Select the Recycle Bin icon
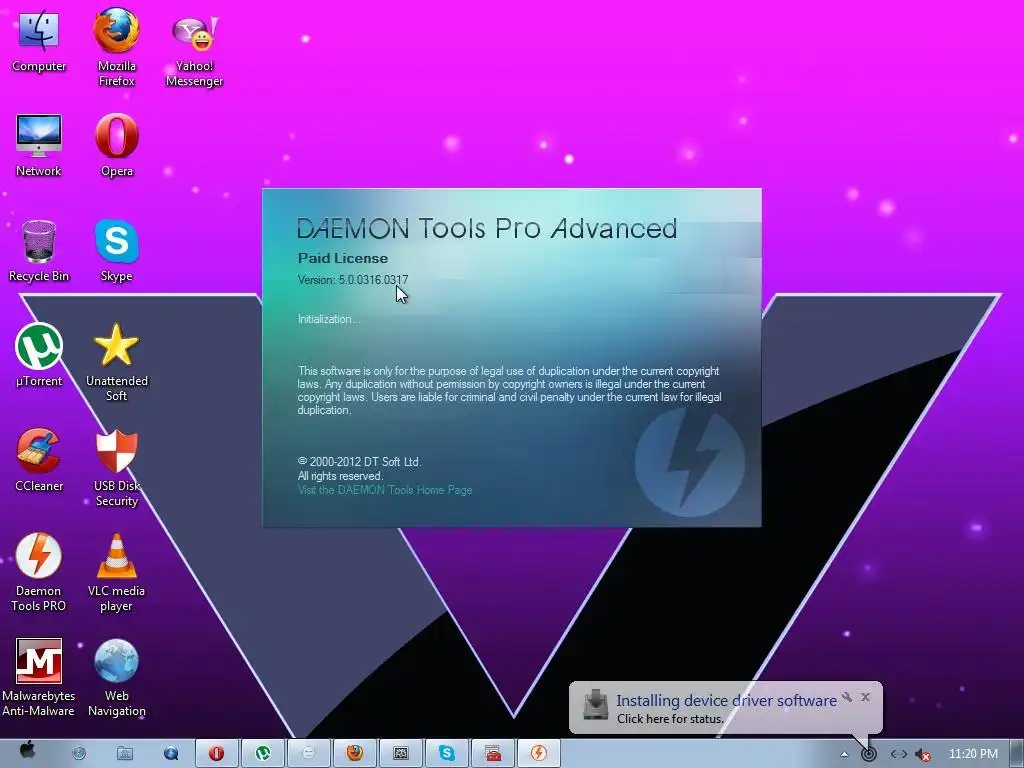This screenshot has width=1024, height=768. [39, 251]
